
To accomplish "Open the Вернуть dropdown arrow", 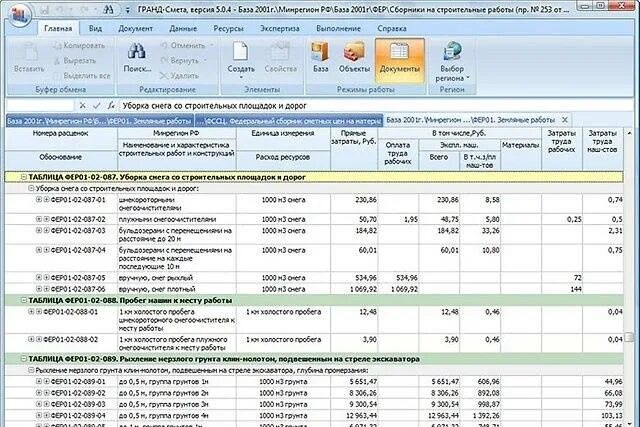I will point(205,60).
